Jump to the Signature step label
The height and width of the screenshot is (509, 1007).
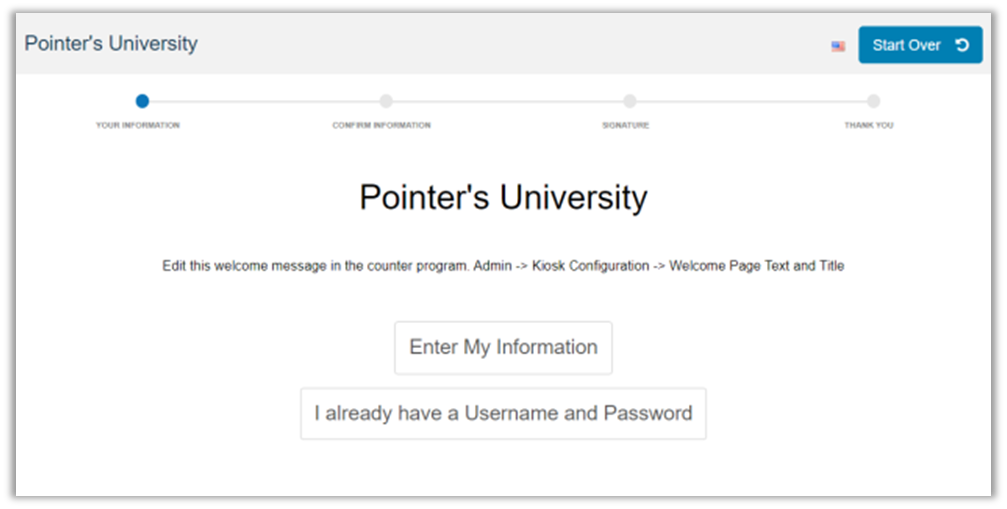click(625, 126)
